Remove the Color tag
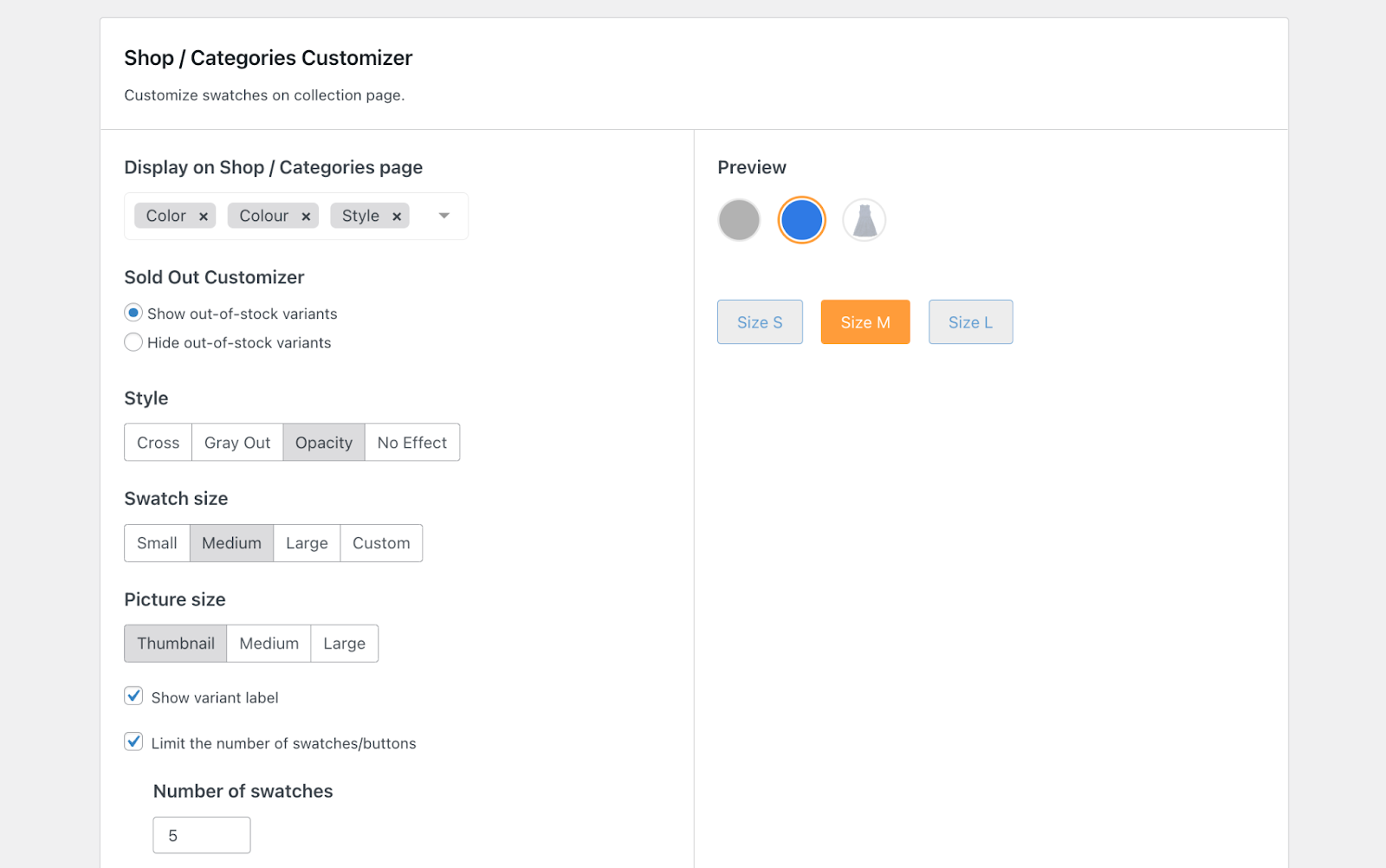 (x=204, y=217)
